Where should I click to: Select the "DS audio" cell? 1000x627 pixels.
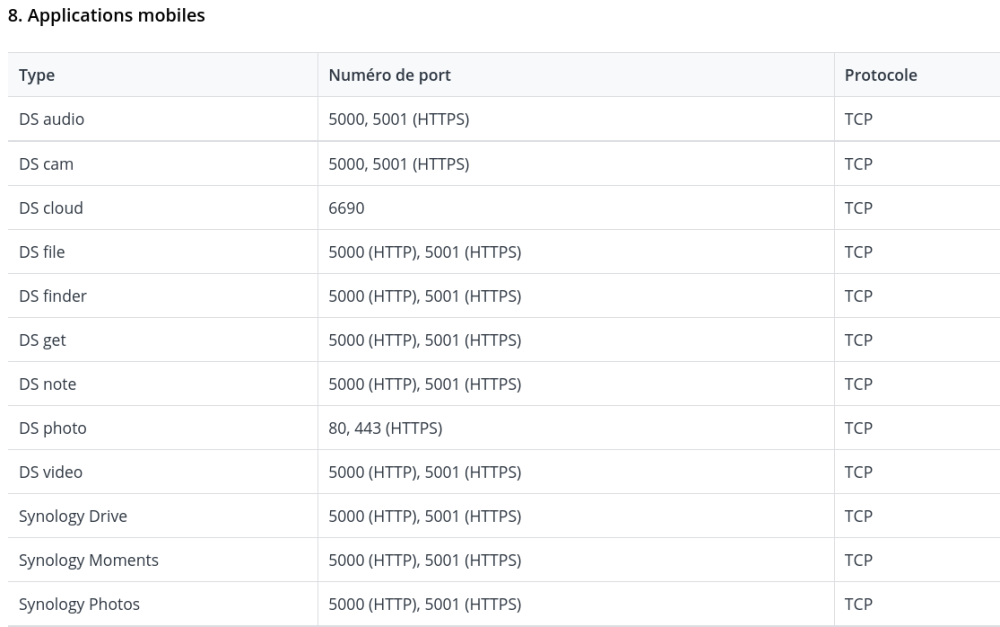point(51,119)
